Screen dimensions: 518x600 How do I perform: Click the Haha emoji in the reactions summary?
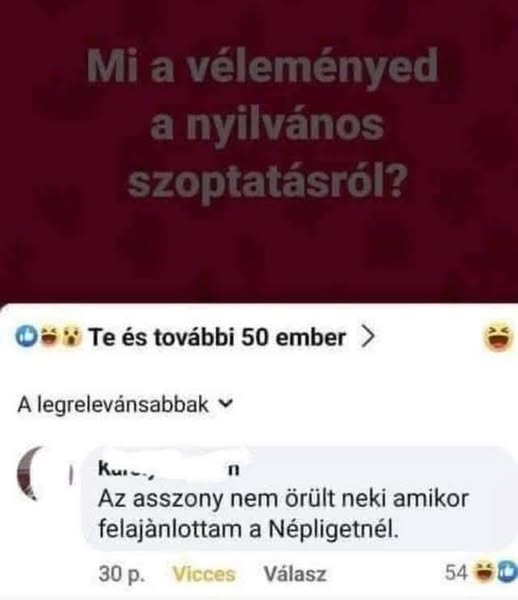49,337
